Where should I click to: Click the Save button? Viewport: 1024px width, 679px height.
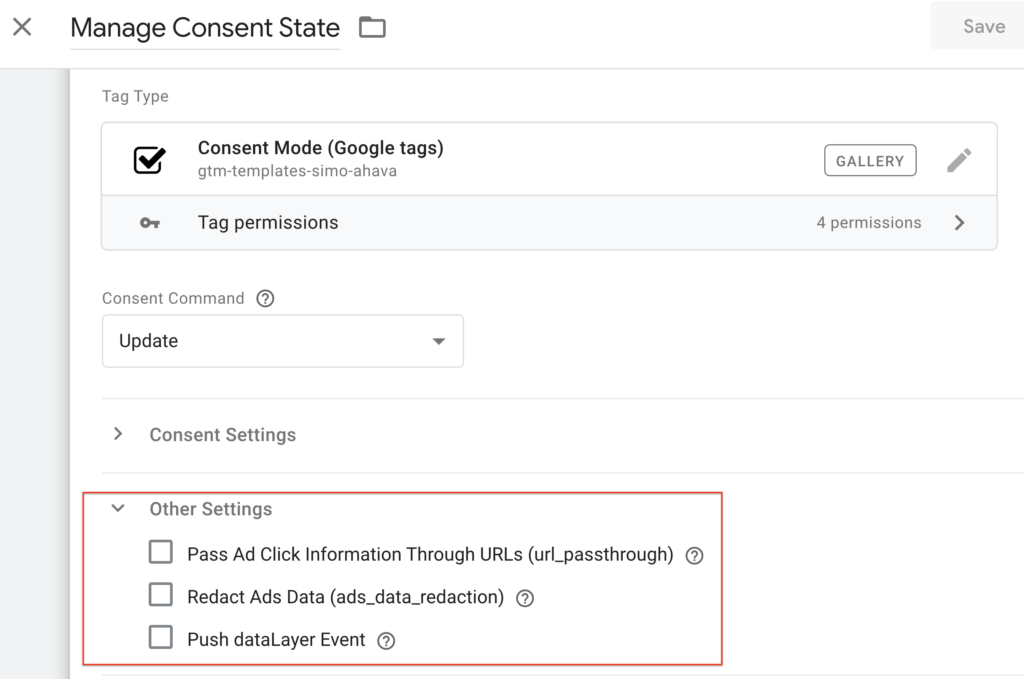click(983, 27)
